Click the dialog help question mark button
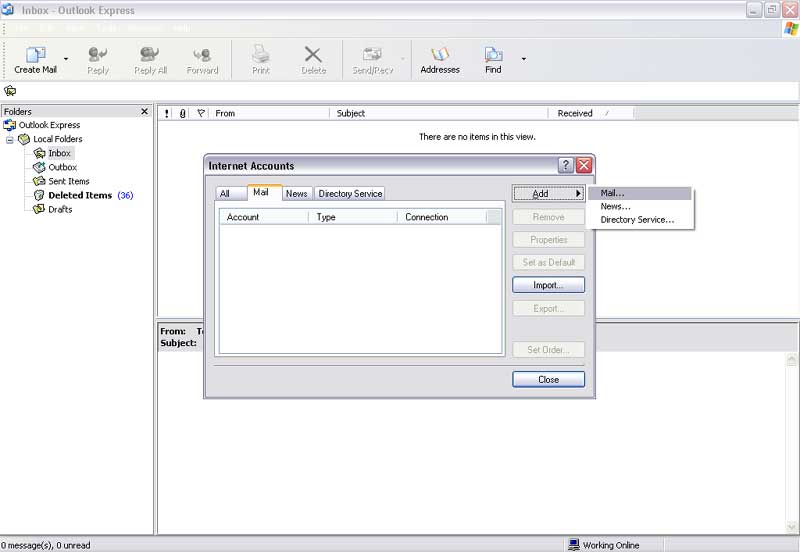This screenshot has width=800, height=552. click(566, 165)
